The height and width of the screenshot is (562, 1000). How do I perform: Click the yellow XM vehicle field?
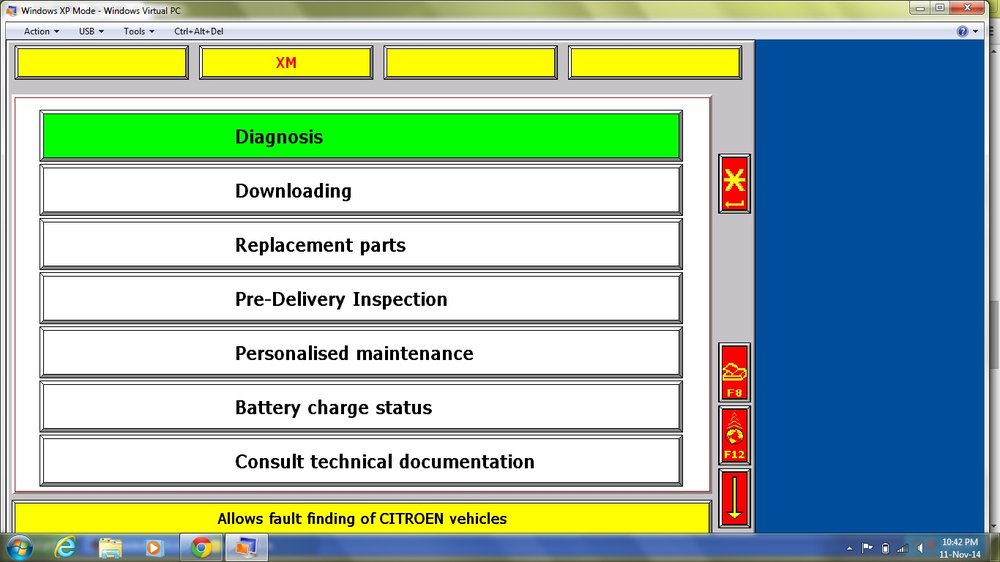coord(286,63)
